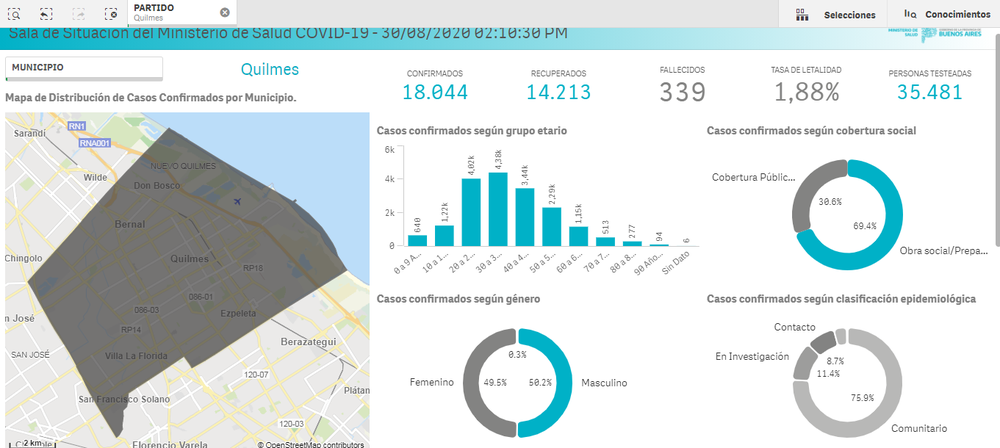The width and height of the screenshot is (1000, 448).
Task: Step forward one selection
Action: click(80, 14)
